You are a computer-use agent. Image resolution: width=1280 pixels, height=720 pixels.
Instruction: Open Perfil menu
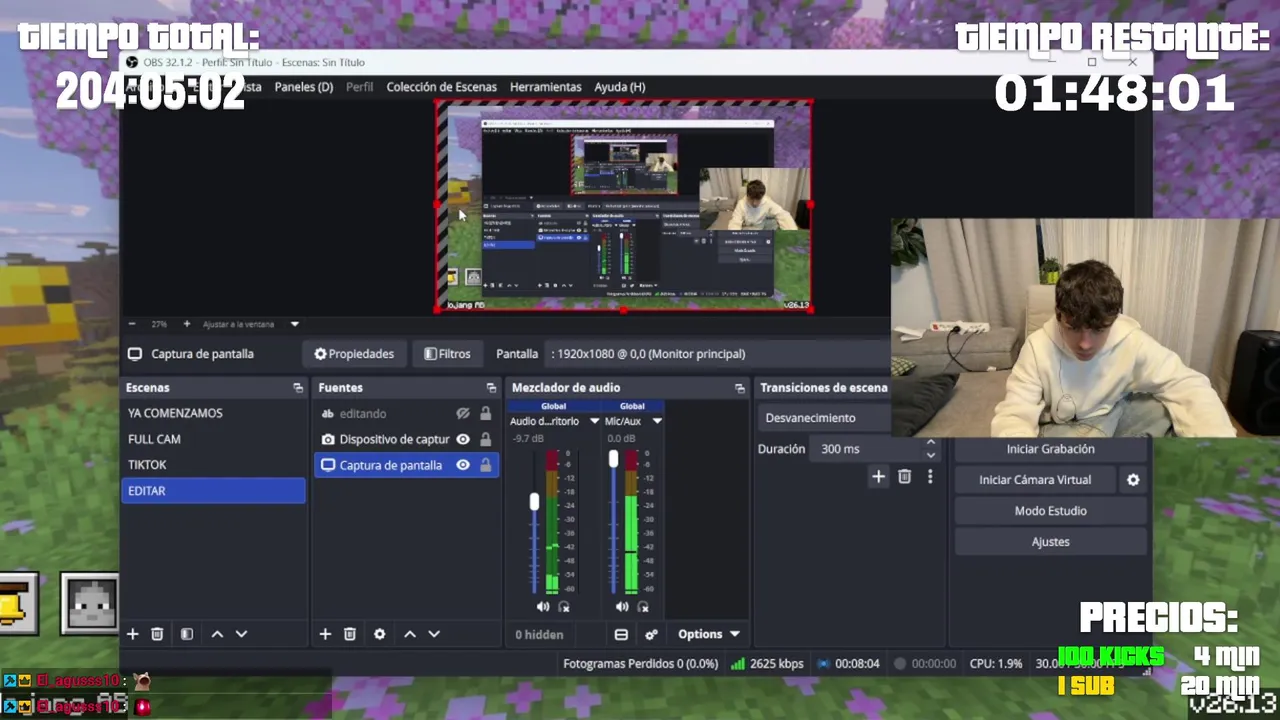pyautogui.click(x=359, y=87)
